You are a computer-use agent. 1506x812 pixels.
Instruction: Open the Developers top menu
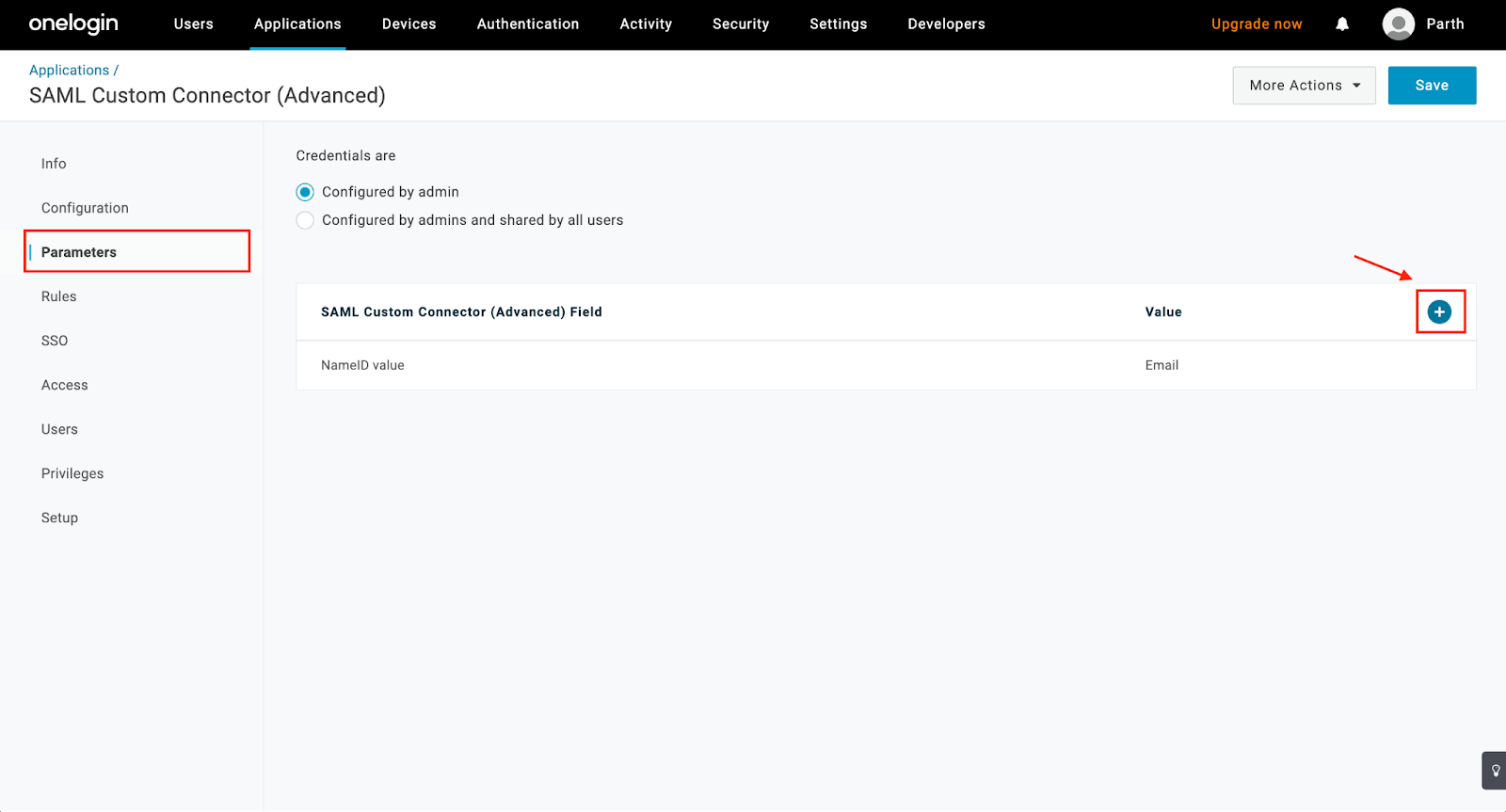946,24
